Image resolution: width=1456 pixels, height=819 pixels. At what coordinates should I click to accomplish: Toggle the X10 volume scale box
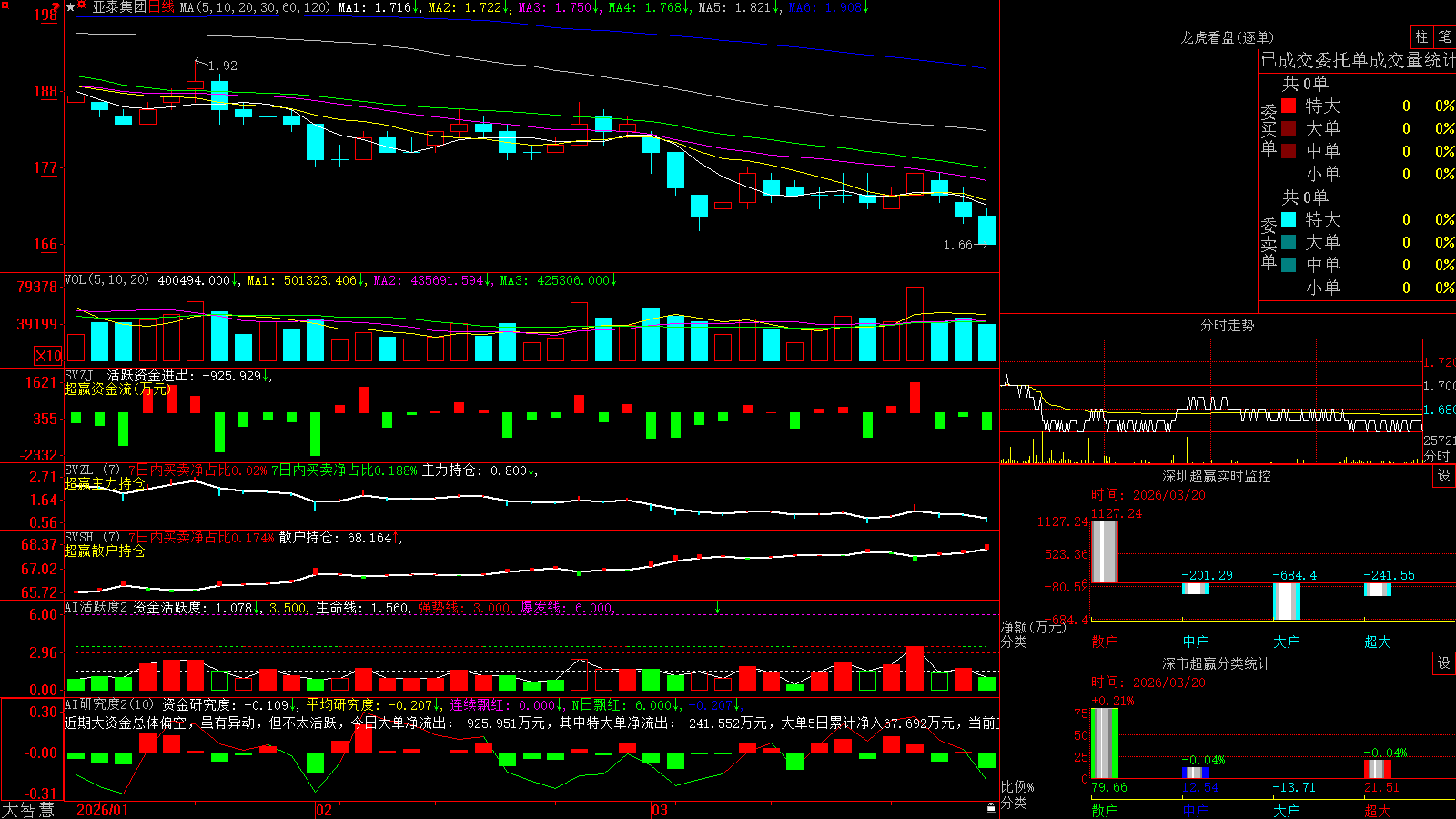click(48, 356)
